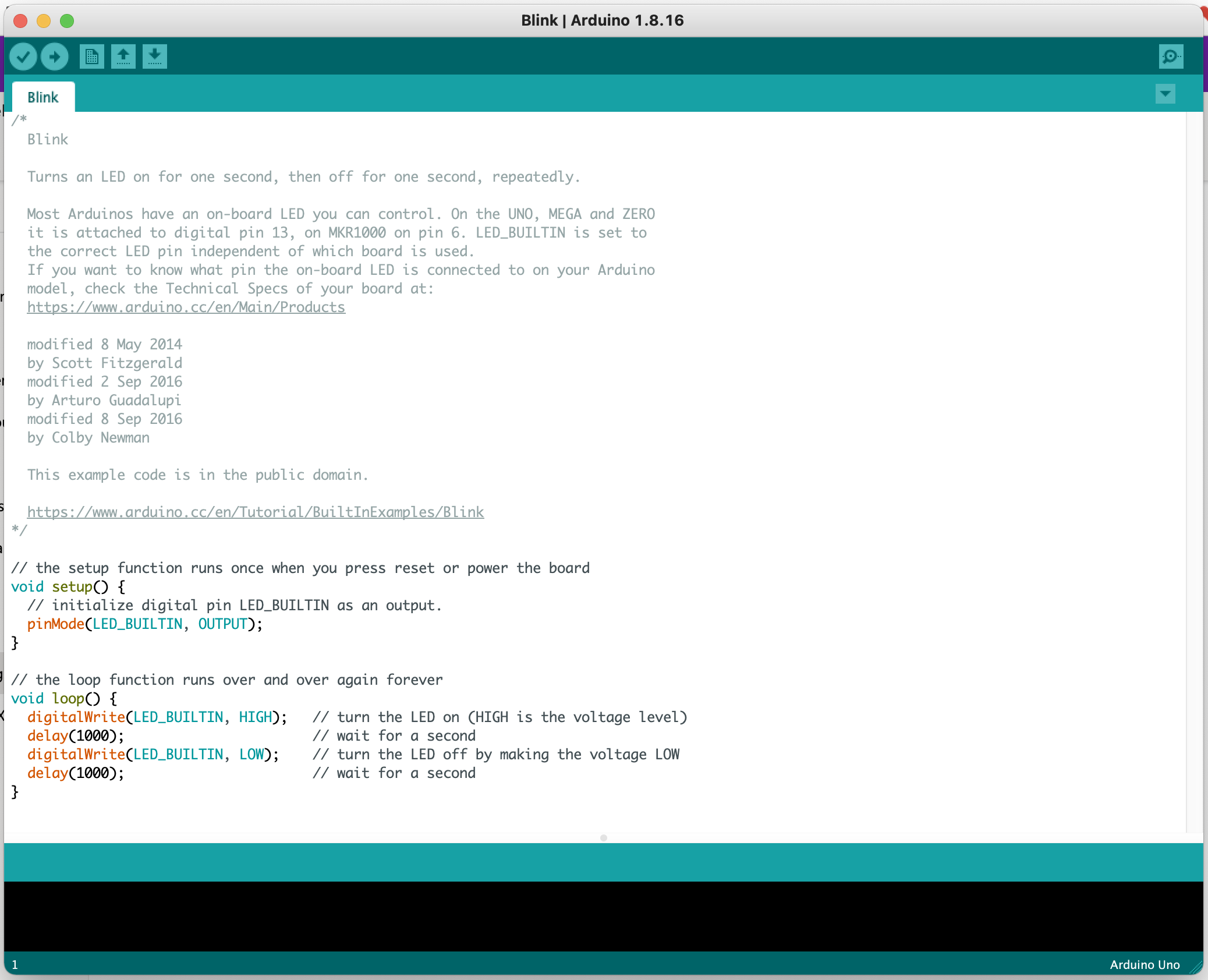
Task: Click the yellow minimize window button
Action: [x=44, y=21]
